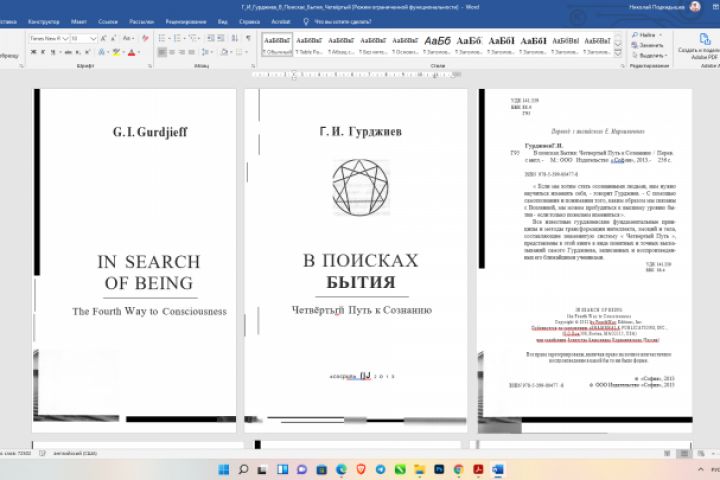Open the Конструктор (Design) ribbon tab
The image size is (720, 480).
coord(44,22)
